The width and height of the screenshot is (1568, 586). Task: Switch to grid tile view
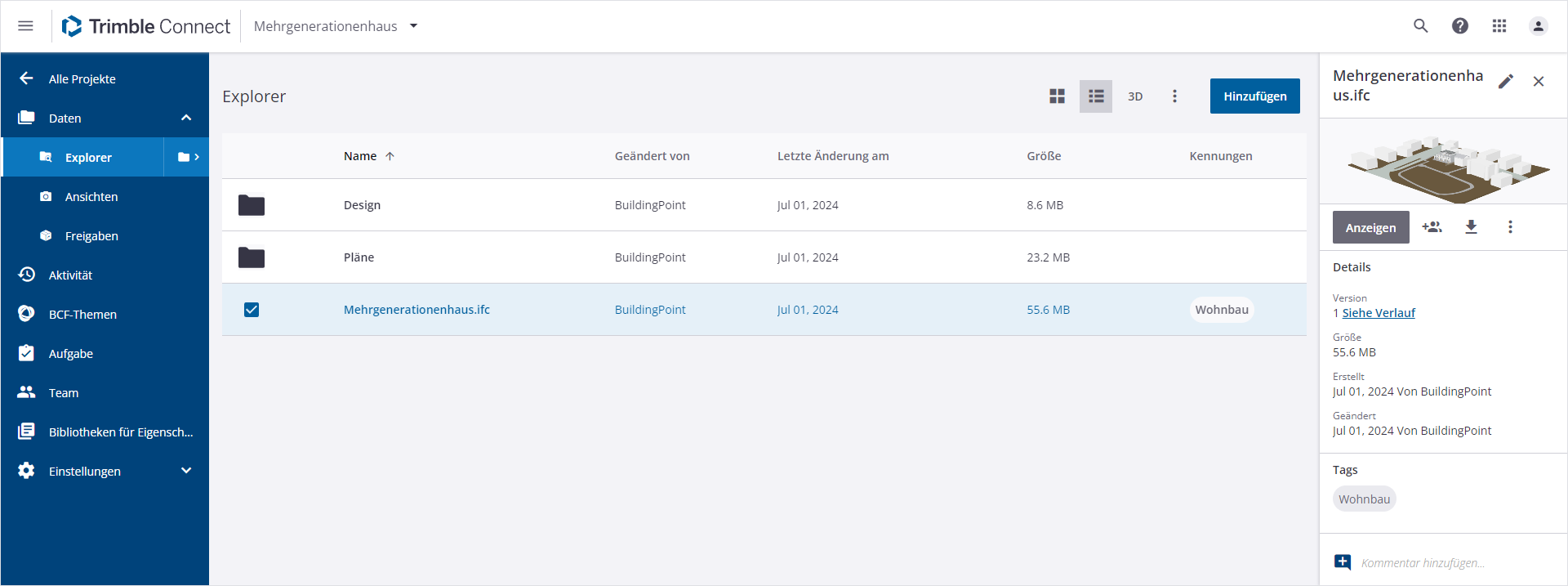(1057, 96)
